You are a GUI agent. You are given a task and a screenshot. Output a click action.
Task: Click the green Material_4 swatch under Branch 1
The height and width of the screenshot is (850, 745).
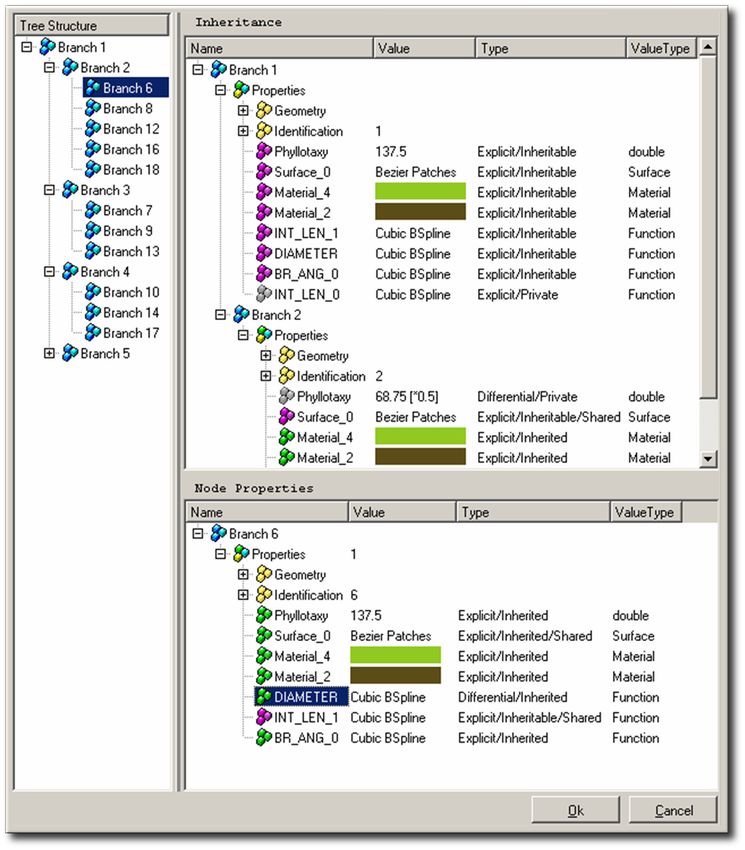[420, 191]
